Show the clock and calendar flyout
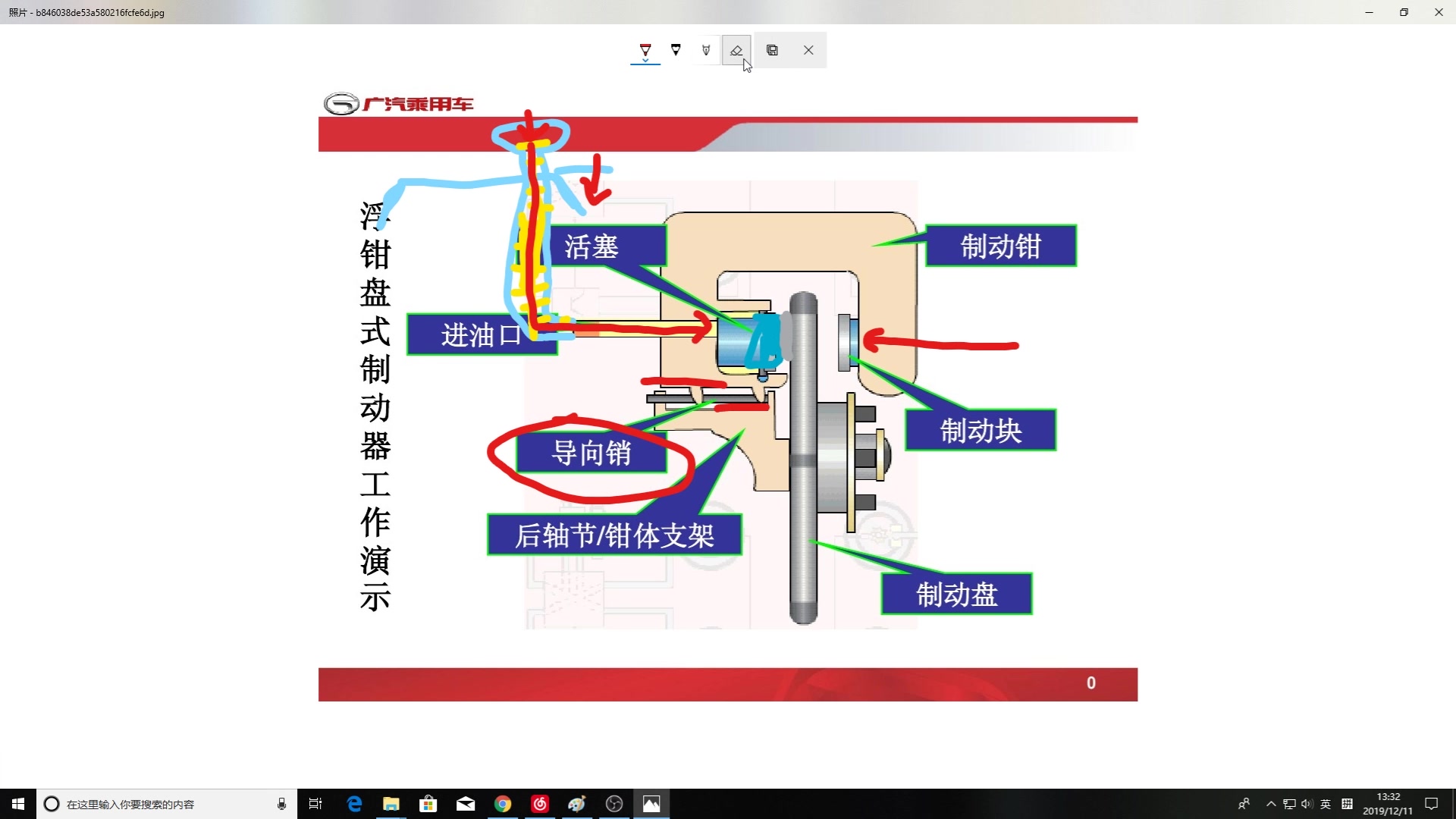Viewport: 1456px width, 819px height. pyautogui.click(x=1389, y=804)
